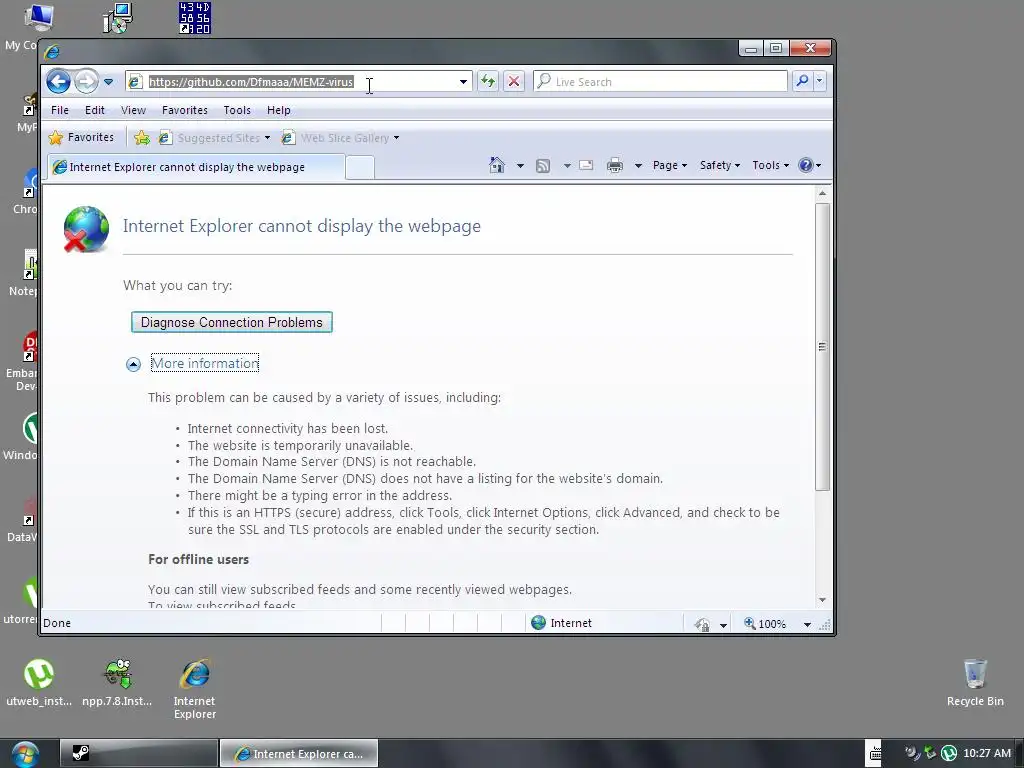The width and height of the screenshot is (1024, 768).
Task: Click the Internet security zone indicator
Action: (x=562, y=623)
